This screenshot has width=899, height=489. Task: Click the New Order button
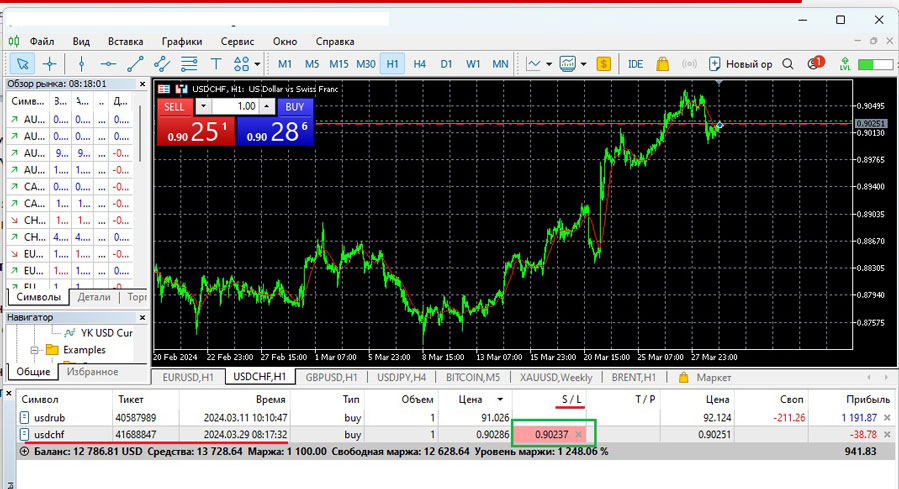coord(740,64)
